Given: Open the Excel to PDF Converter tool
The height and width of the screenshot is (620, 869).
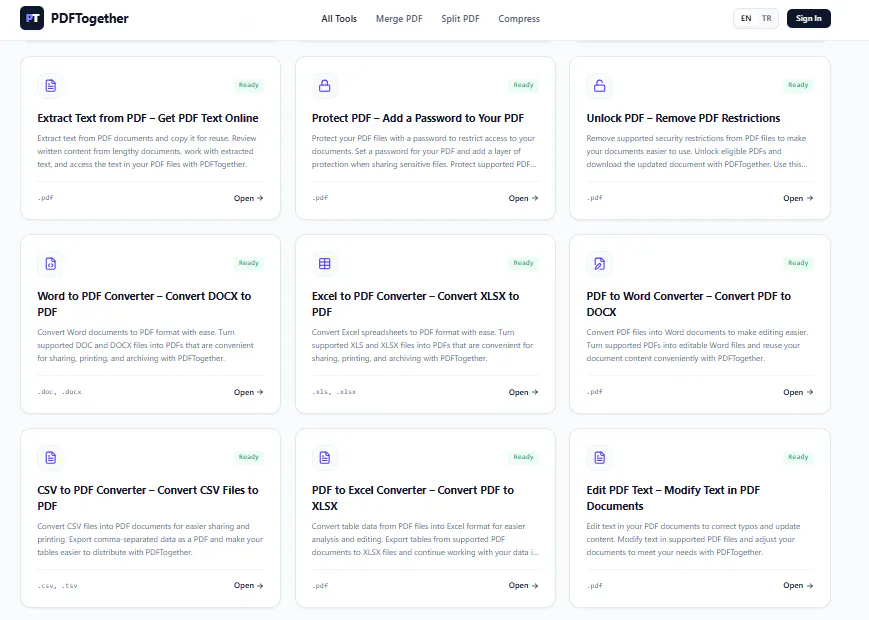Looking at the screenshot, I should 523,392.
